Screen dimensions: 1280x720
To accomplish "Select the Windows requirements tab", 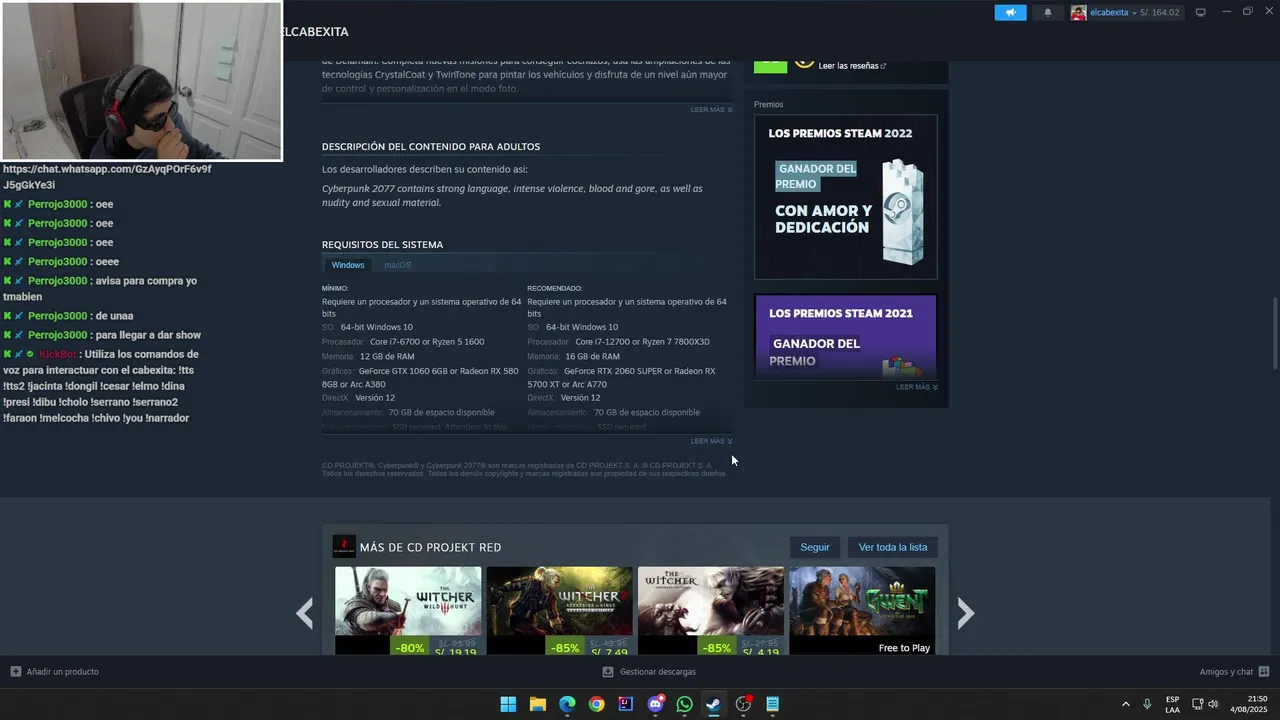I will (348, 265).
